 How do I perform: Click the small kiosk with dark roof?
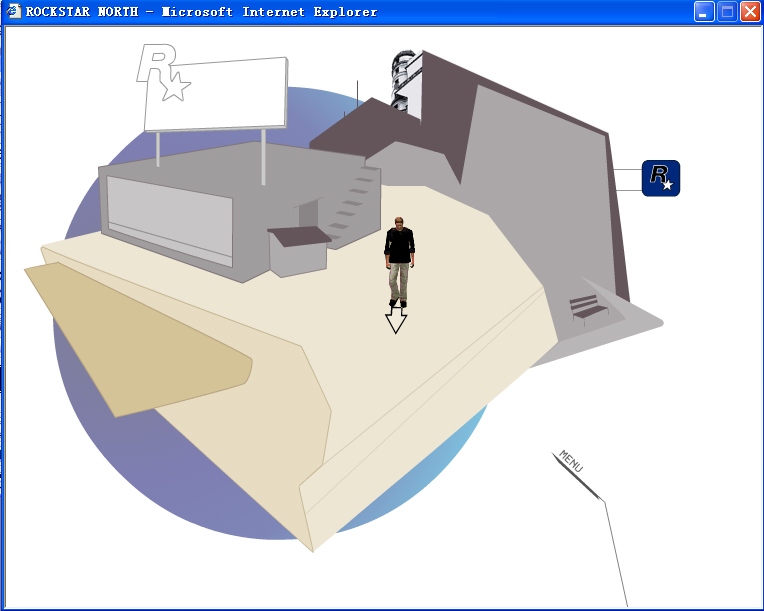299,251
